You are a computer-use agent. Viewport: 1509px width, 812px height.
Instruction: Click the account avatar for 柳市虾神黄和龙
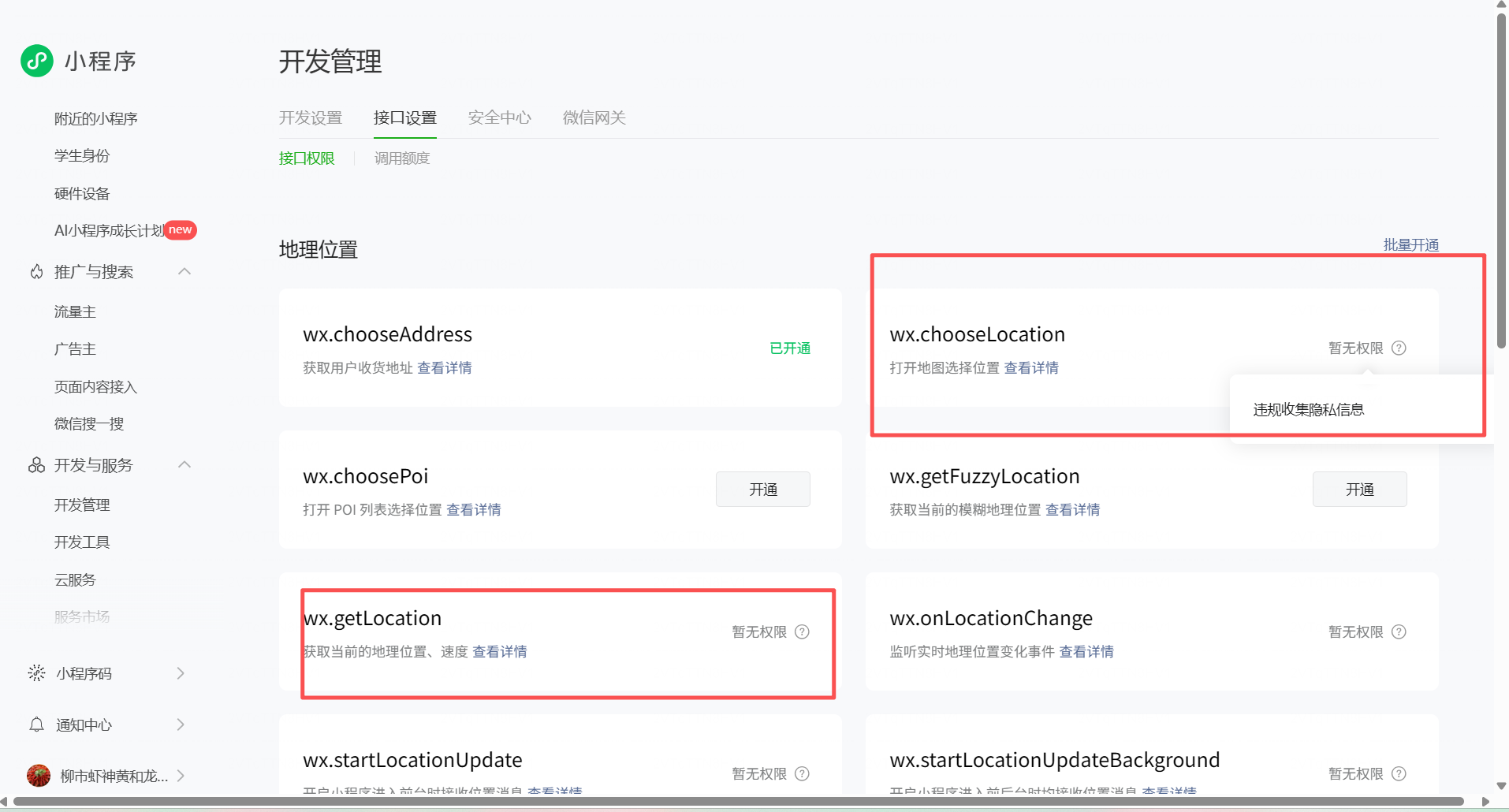click(x=39, y=776)
